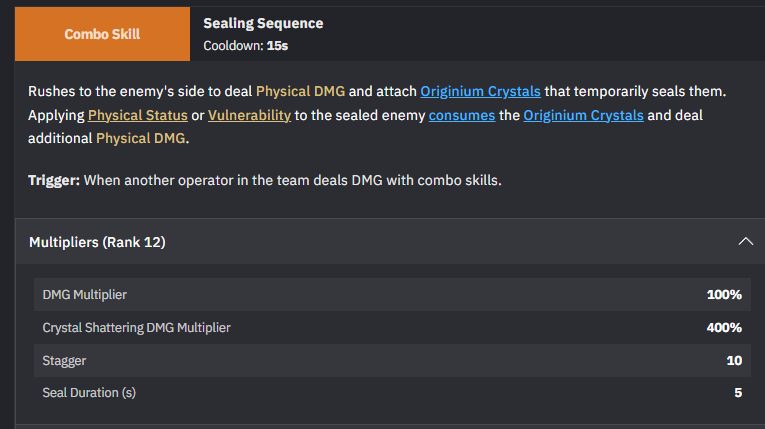Click the bold Trigger: label
This screenshot has width=765, height=429.
(54, 180)
